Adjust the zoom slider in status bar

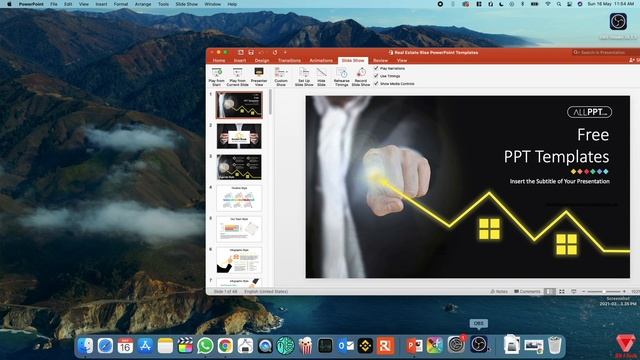(604, 291)
